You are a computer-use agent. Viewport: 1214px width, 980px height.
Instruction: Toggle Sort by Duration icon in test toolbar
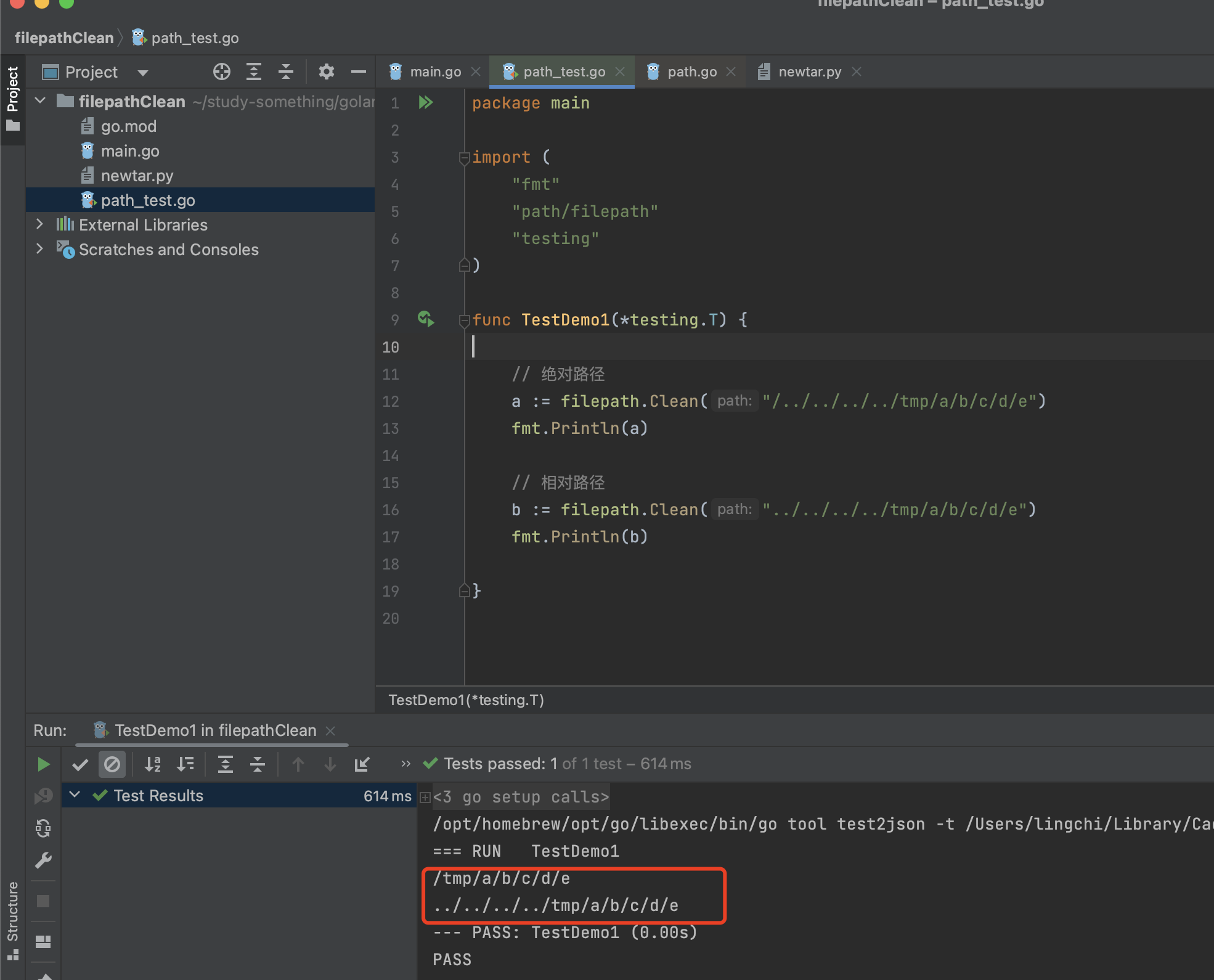click(x=185, y=765)
